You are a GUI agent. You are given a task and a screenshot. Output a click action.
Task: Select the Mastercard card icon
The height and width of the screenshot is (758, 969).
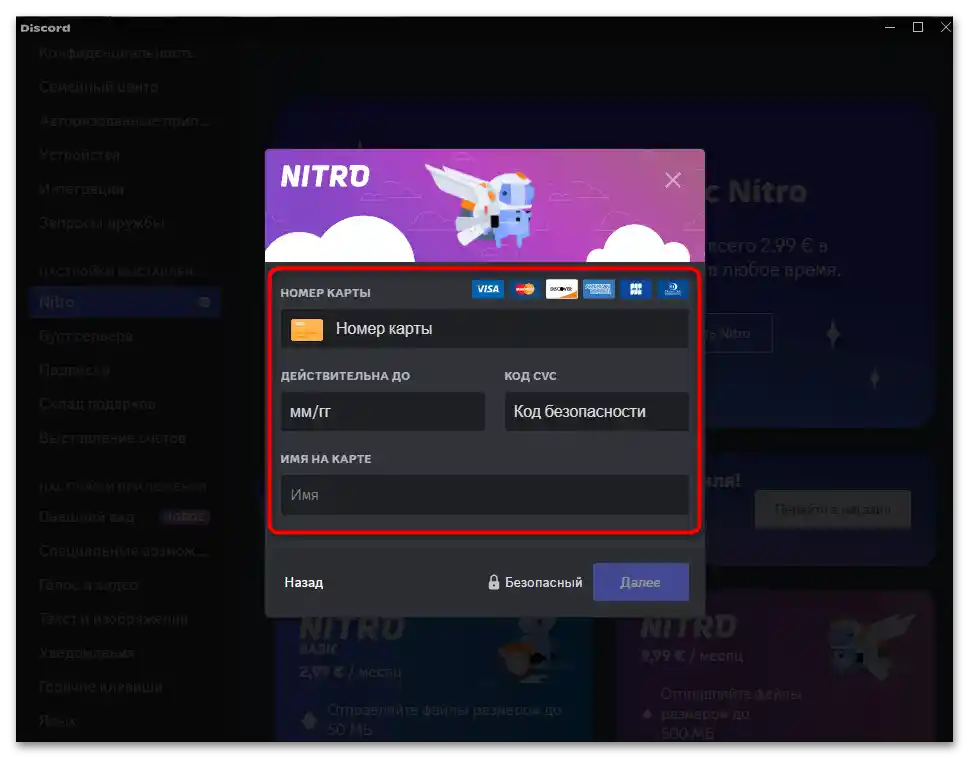tap(524, 289)
